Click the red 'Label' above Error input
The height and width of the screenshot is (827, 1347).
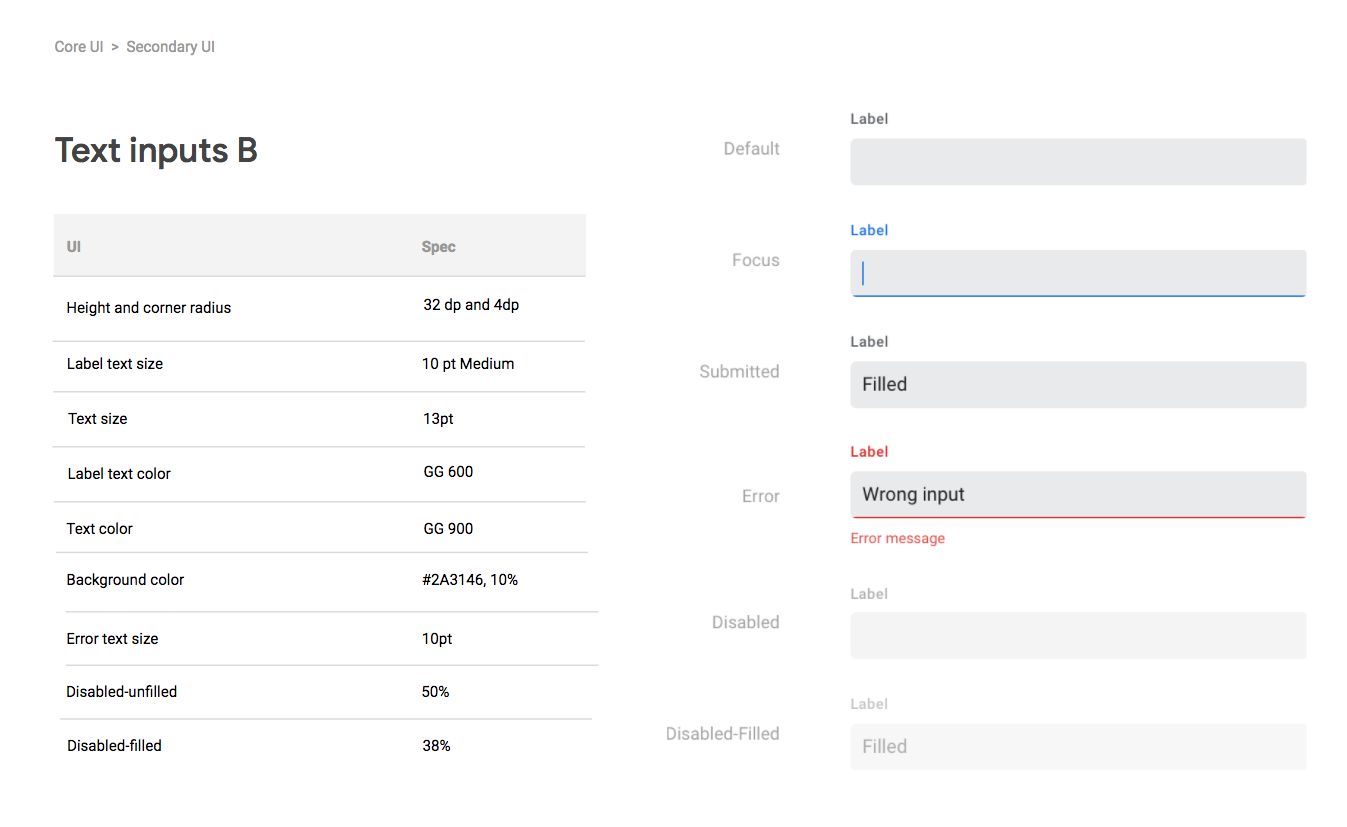pos(869,452)
